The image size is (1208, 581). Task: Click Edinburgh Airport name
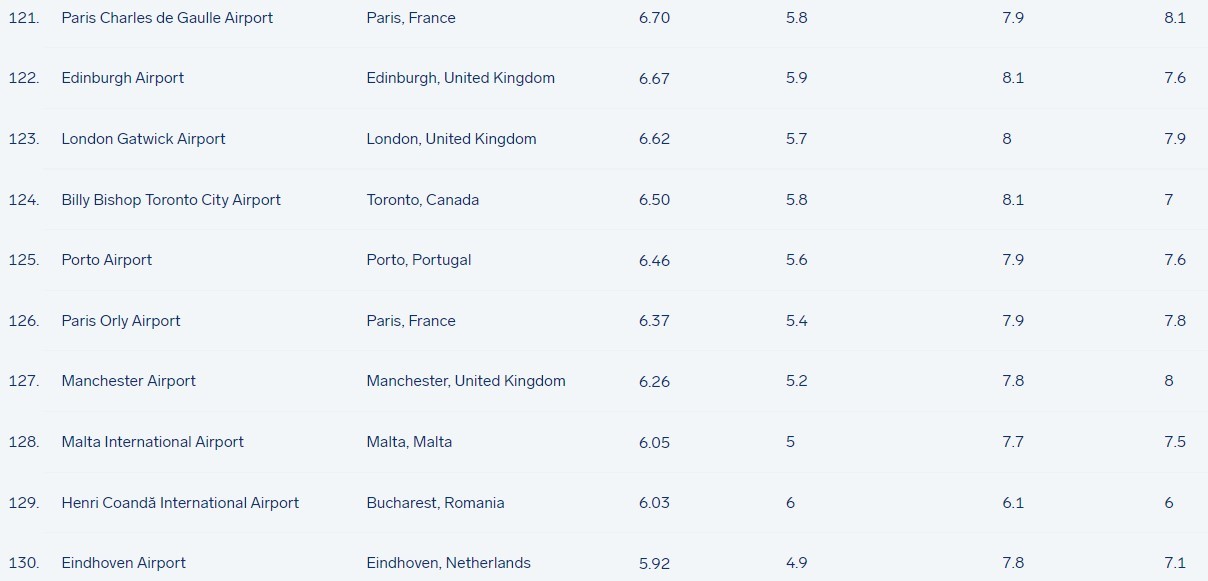click(123, 78)
